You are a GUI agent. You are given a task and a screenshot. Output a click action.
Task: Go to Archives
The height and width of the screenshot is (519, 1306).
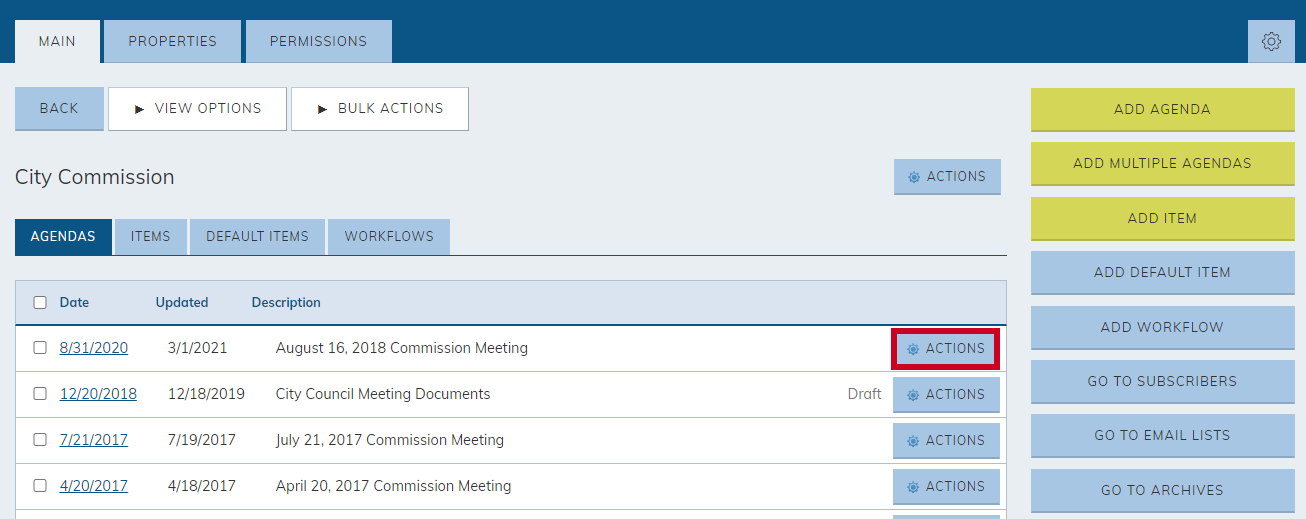(x=1162, y=491)
